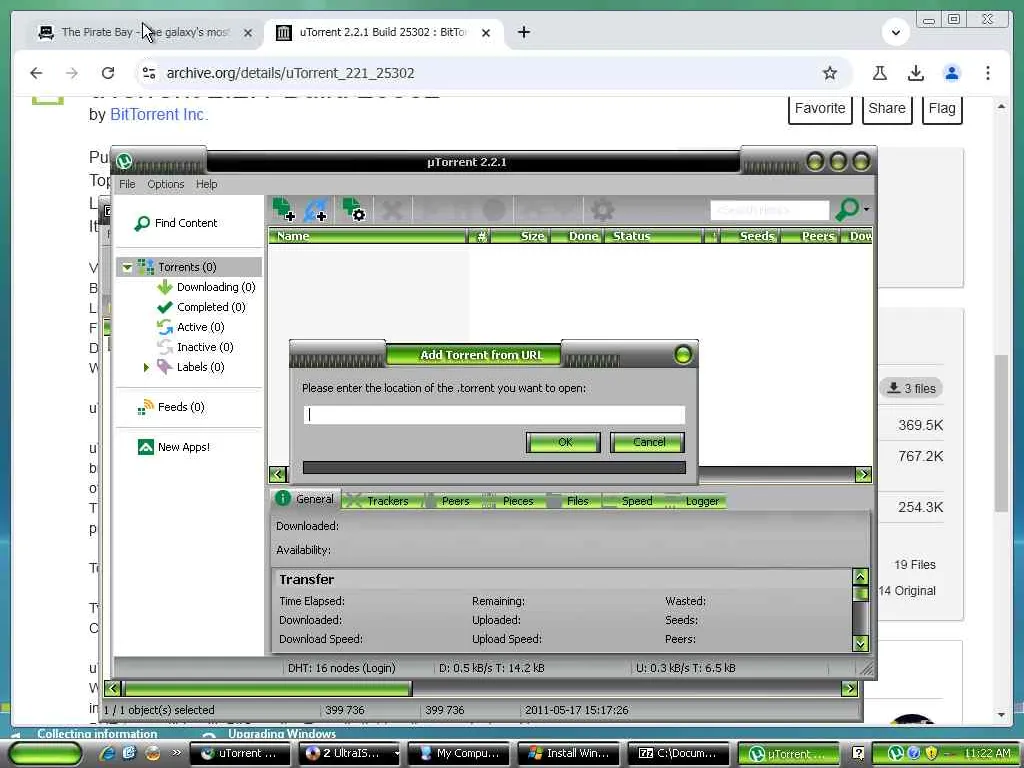
Task: Click the green search magnifier icon
Action: 847,209
